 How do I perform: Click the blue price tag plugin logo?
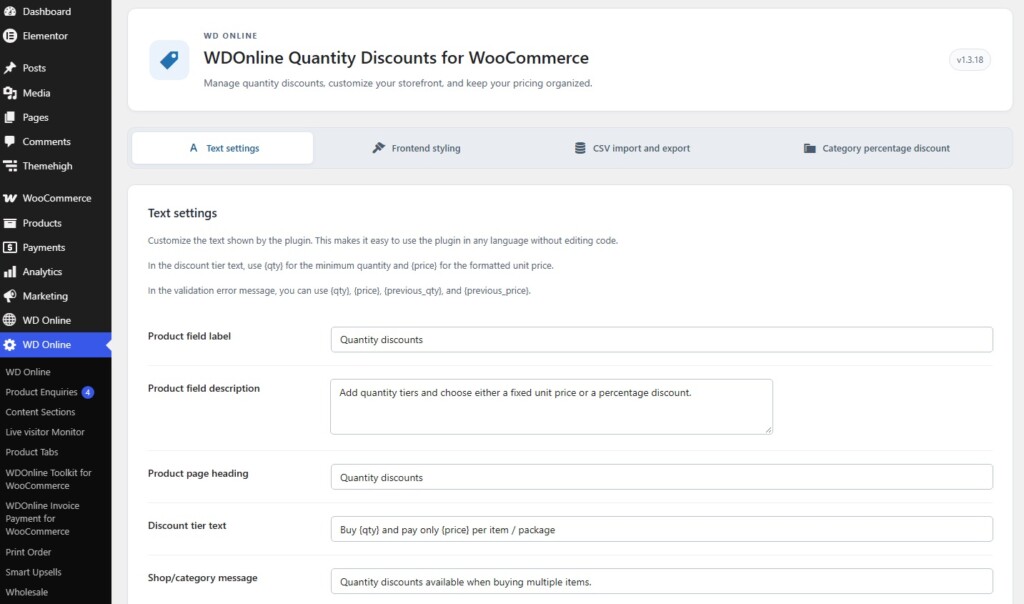point(169,60)
